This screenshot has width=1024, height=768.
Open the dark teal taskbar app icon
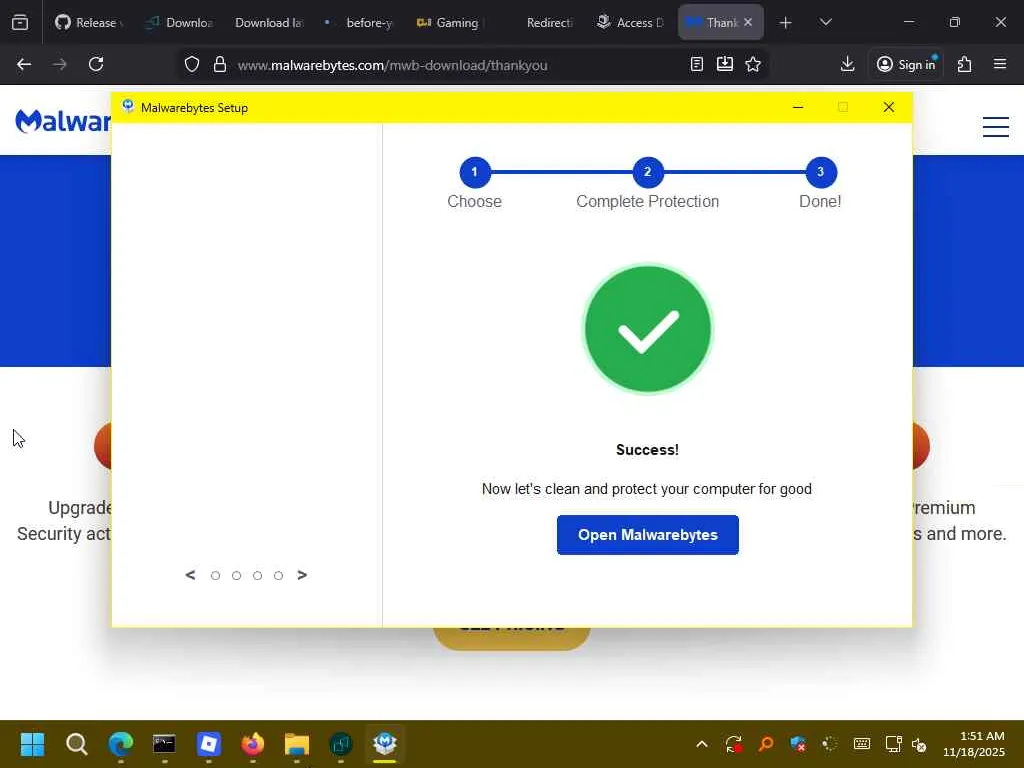341,744
